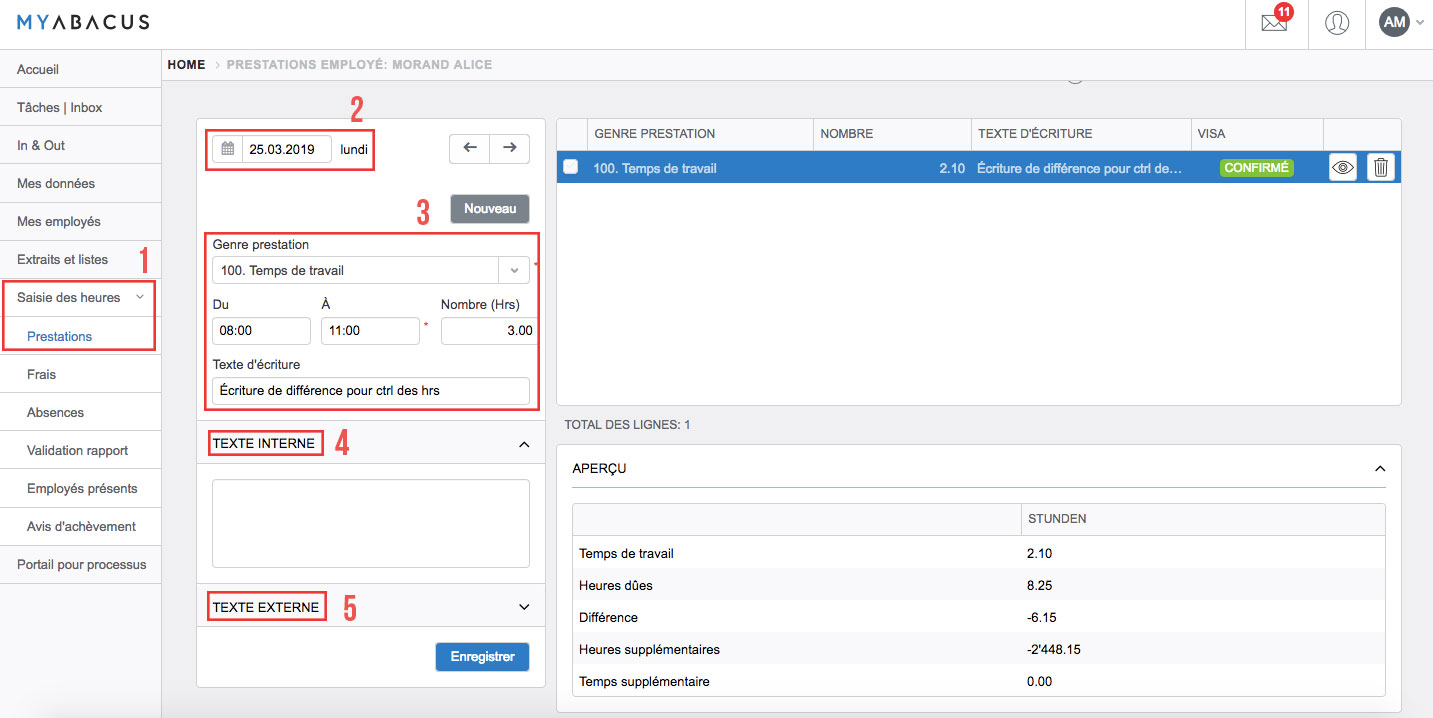Image resolution: width=1433 pixels, height=718 pixels.
Task: Open the user profile icon
Action: pyautogui.click(x=1336, y=23)
